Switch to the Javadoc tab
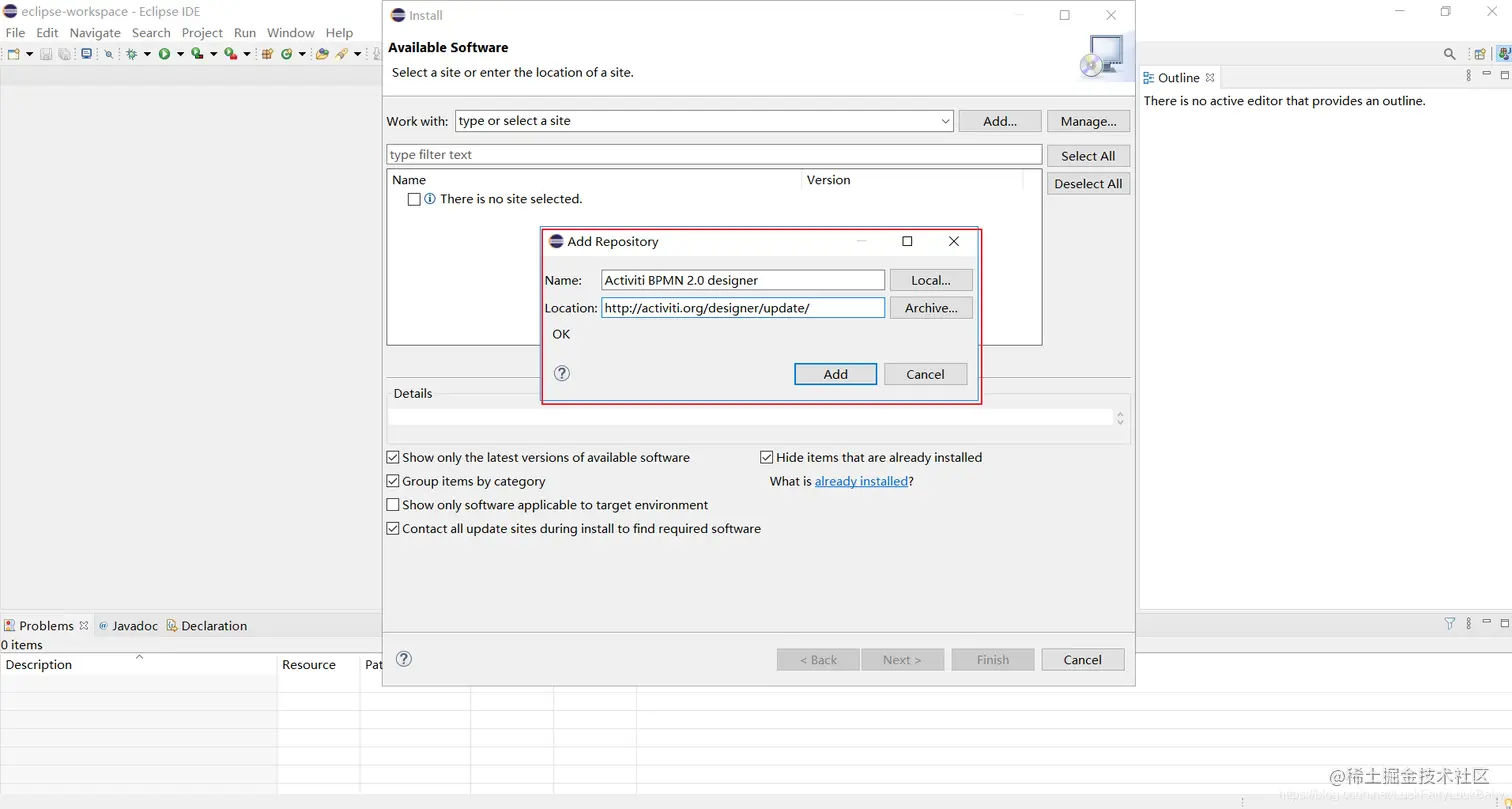1512x809 pixels. (x=128, y=625)
